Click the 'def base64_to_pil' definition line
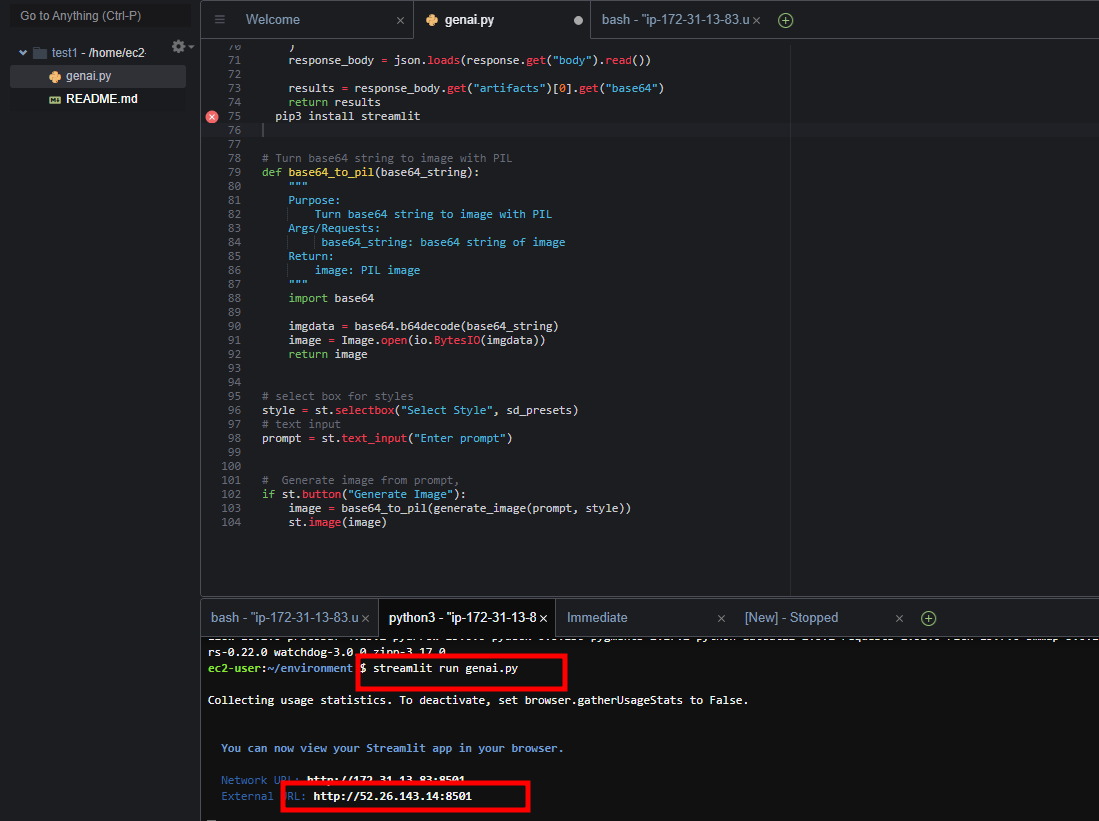Image resolution: width=1099 pixels, height=821 pixels. (371, 172)
